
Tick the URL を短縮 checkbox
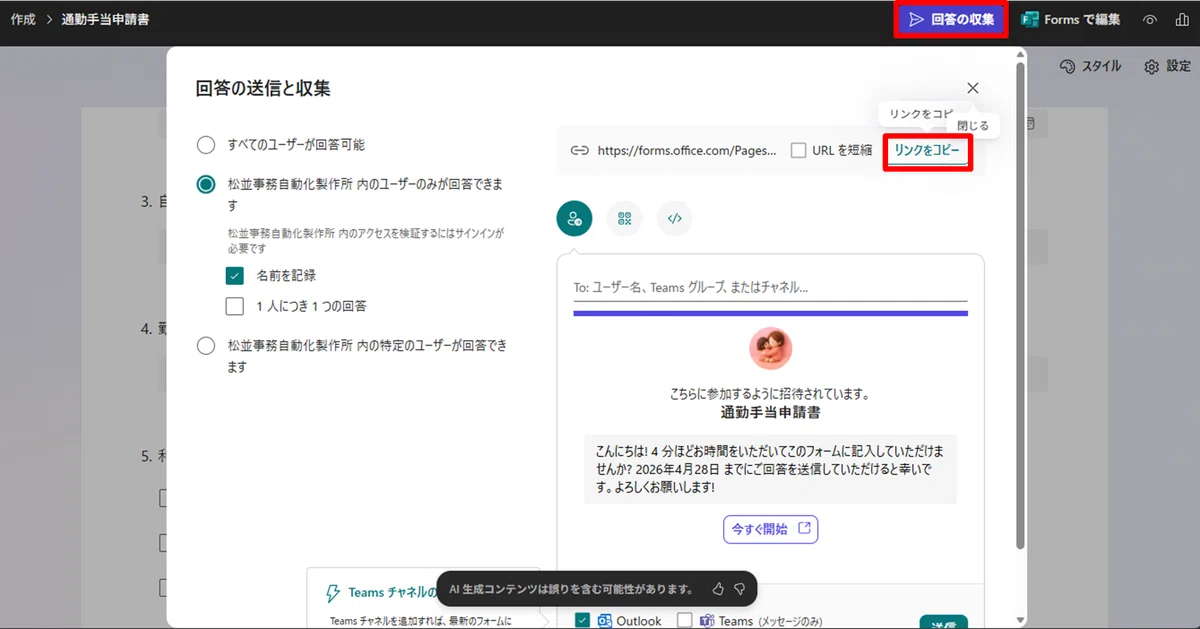798,150
